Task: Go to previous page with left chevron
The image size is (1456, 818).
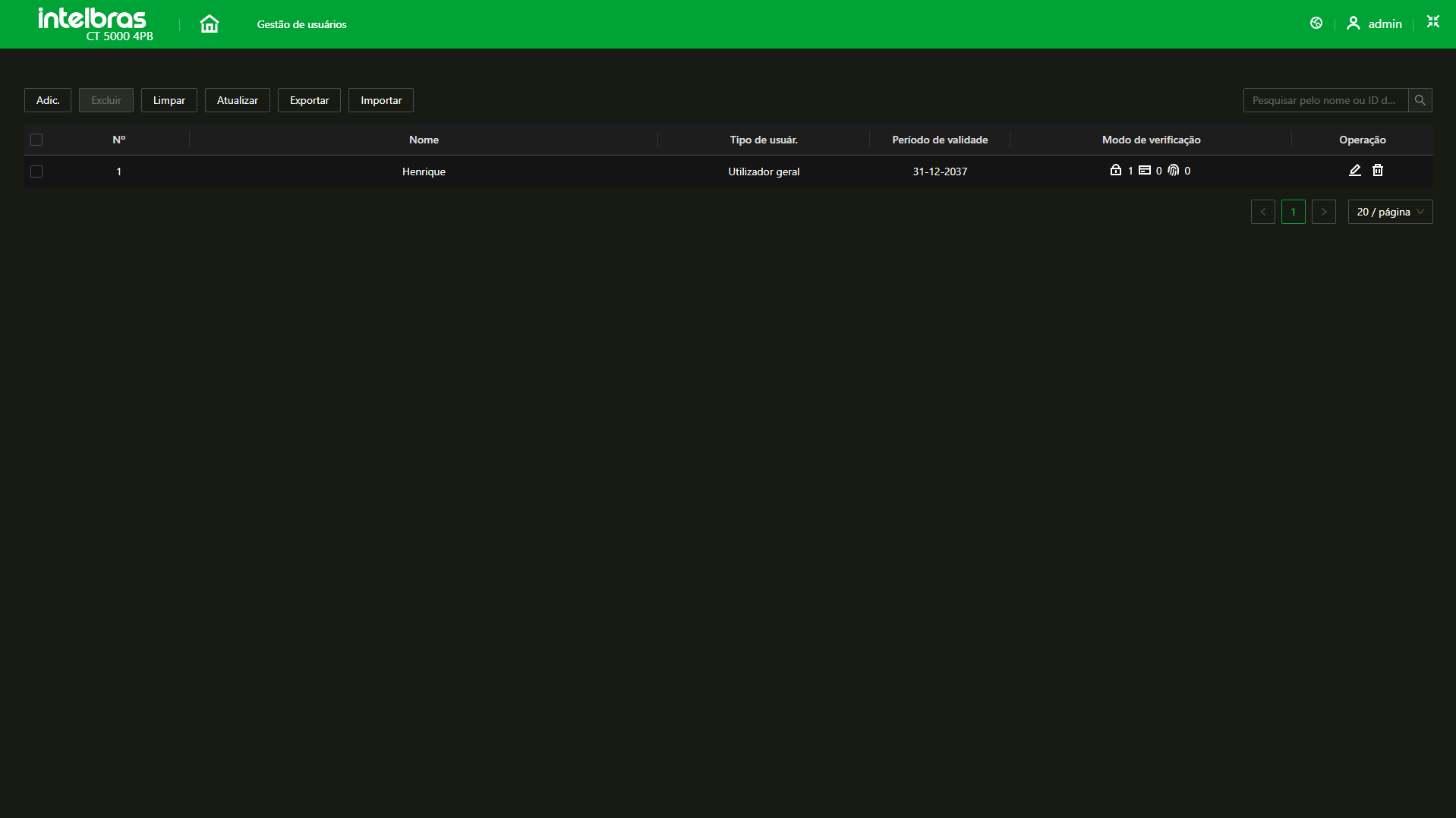Action: [x=1262, y=212]
